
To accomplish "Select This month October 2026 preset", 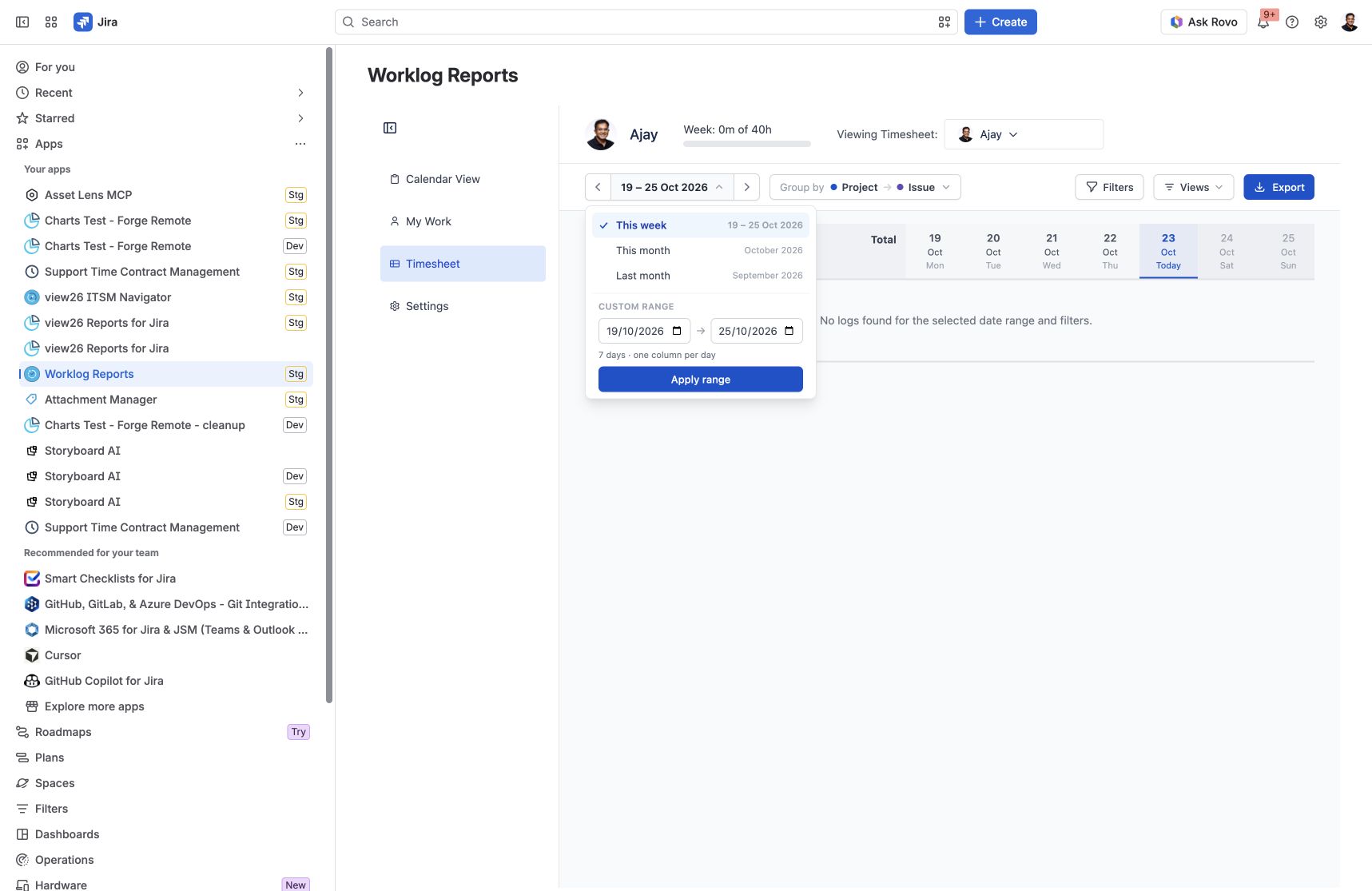I will coord(701,250).
